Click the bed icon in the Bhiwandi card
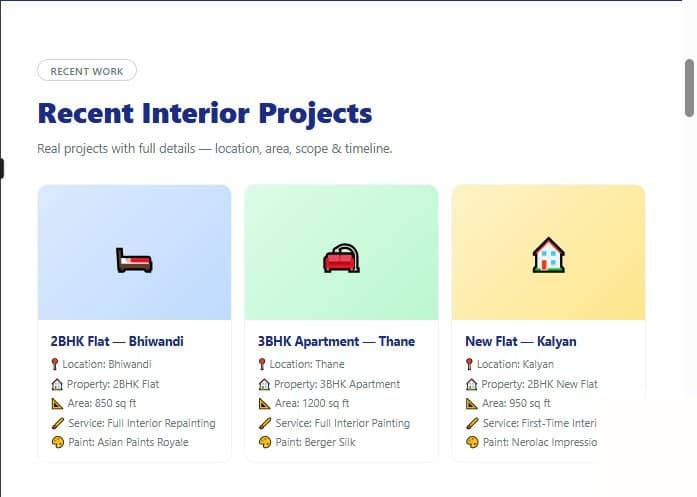This screenshot has width=697, height=497. pos(134,260)
